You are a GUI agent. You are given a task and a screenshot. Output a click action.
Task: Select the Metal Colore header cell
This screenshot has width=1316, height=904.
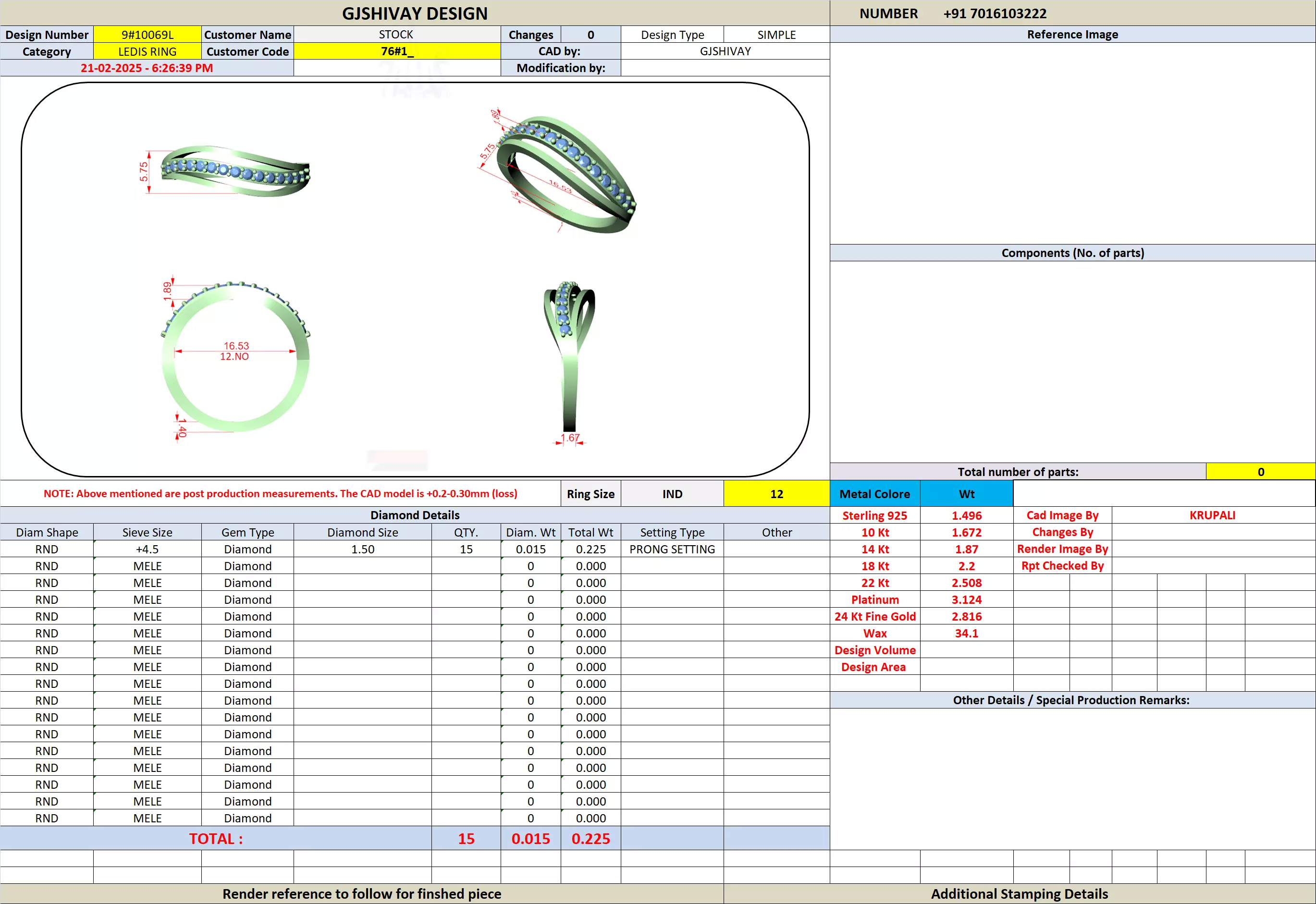pyautogui.click(x=874, y=494)
